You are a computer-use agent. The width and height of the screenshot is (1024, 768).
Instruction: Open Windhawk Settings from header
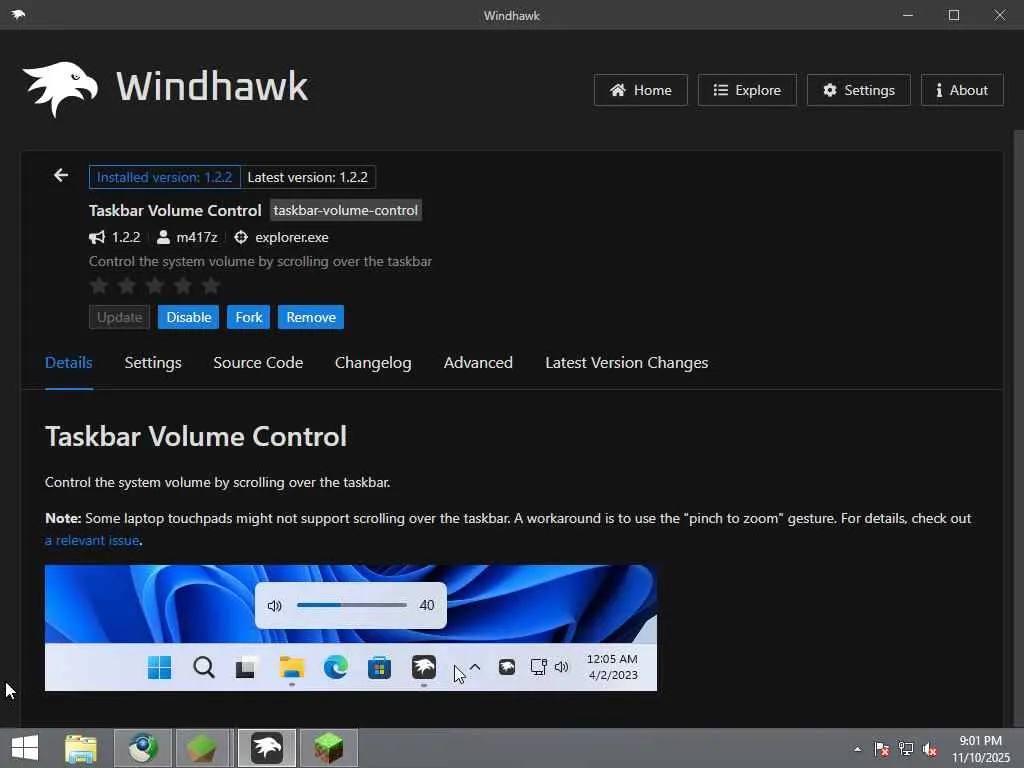858,90
